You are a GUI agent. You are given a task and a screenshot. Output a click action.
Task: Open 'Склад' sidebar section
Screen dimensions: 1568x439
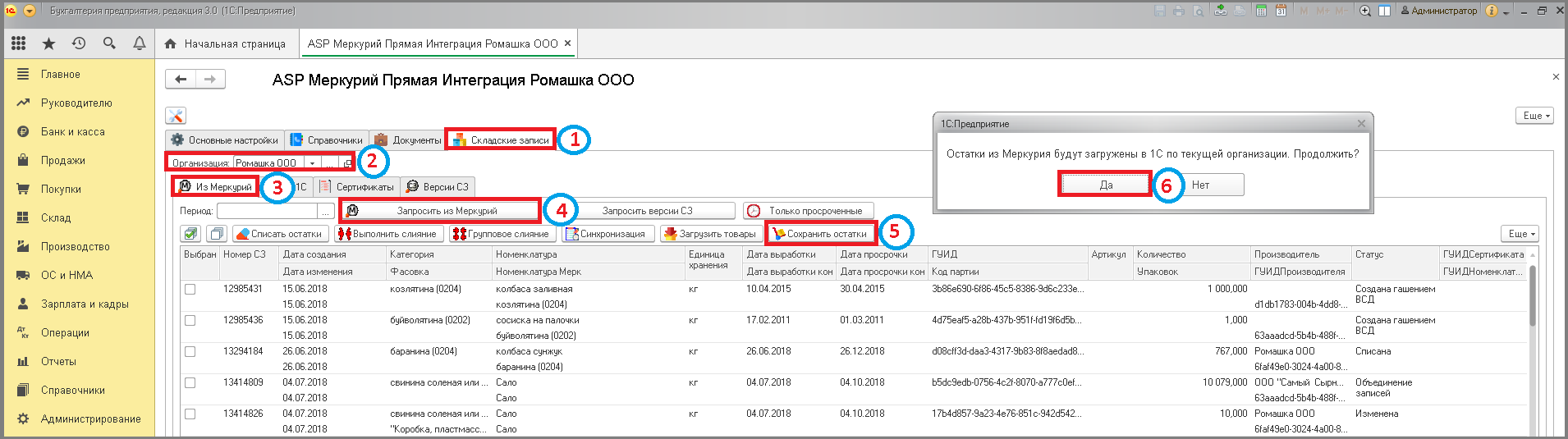(56, 217)
